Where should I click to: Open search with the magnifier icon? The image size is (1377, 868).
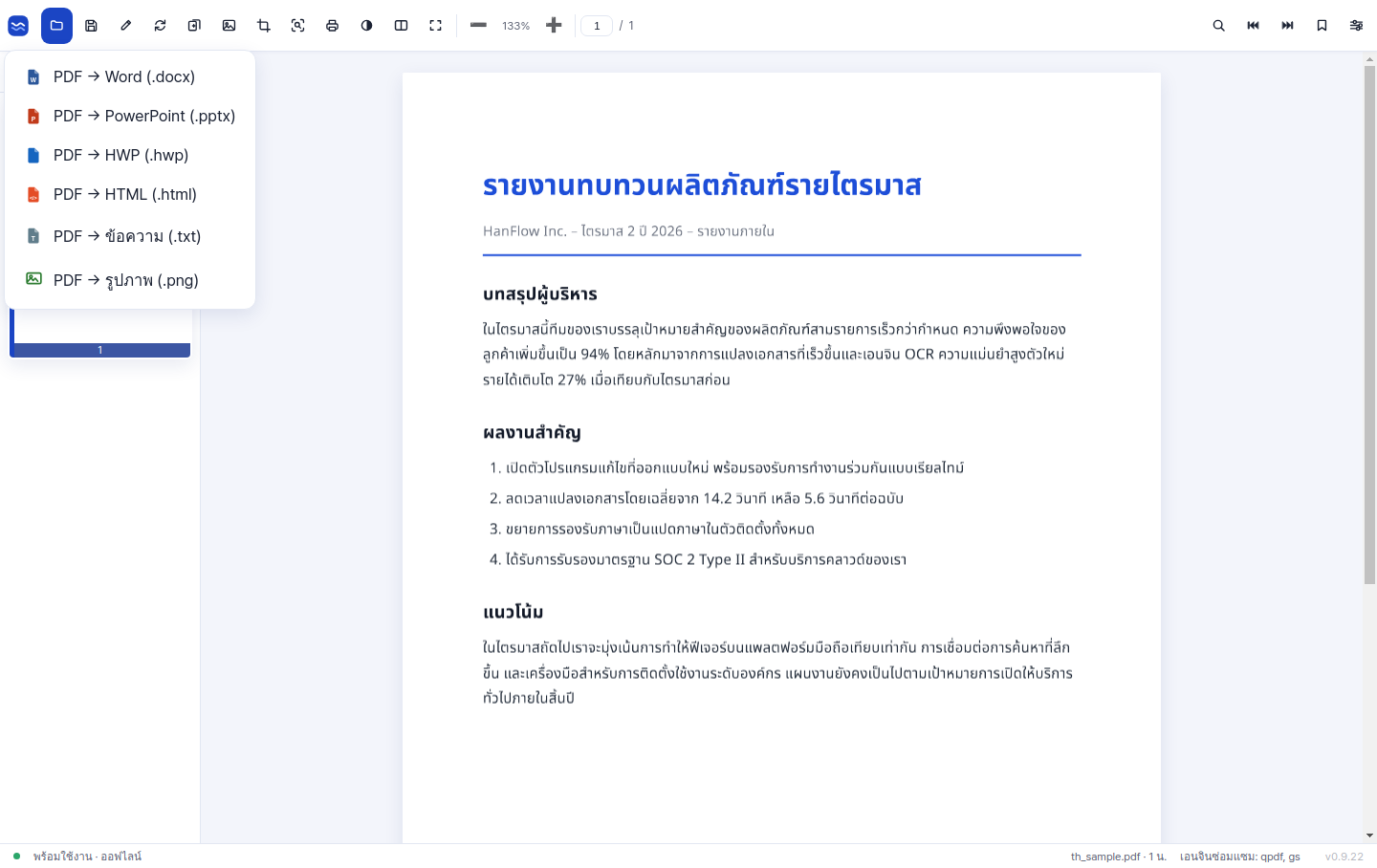[1218, 26]
